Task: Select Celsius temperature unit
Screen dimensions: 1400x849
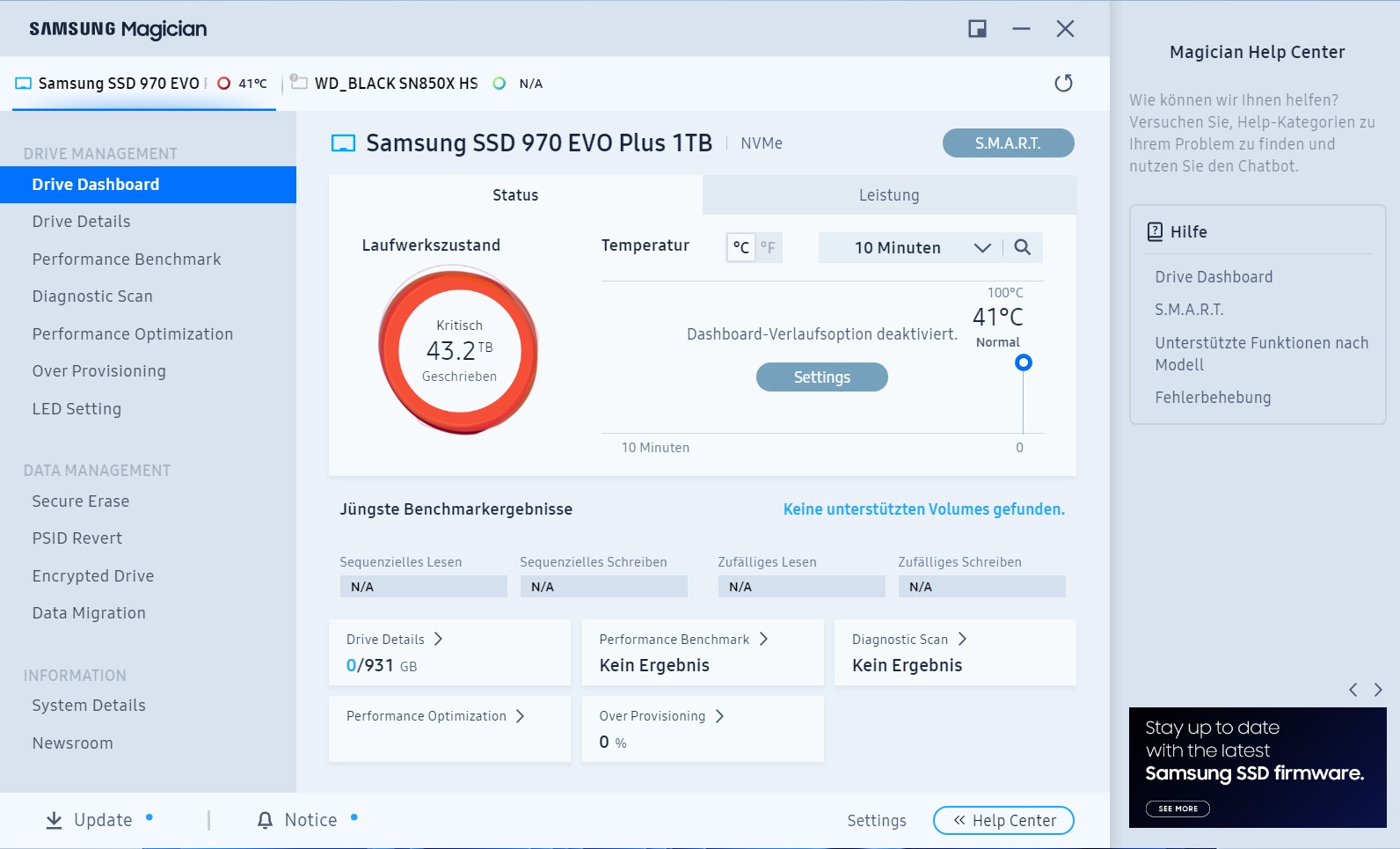Action: point(741,247)
